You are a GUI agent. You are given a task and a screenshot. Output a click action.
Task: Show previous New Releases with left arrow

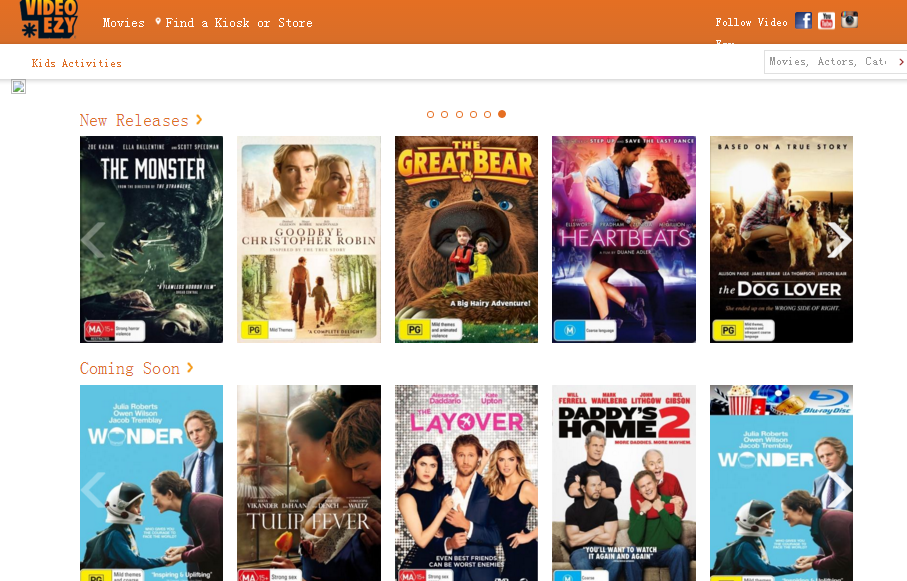click(x=93, y=240)
